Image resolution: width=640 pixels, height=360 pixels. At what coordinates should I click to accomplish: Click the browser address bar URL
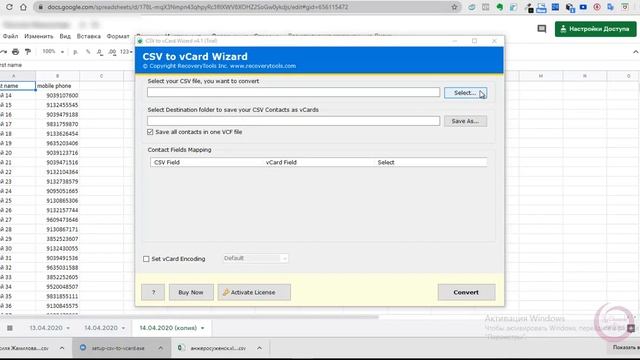coord(198,7)
